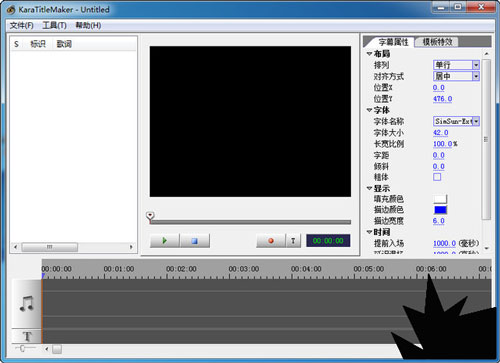Image resolution: width=500 pixels, height=363 pixels.
Task: Switch to the 模板特效 tab
Action: point(437,42)
